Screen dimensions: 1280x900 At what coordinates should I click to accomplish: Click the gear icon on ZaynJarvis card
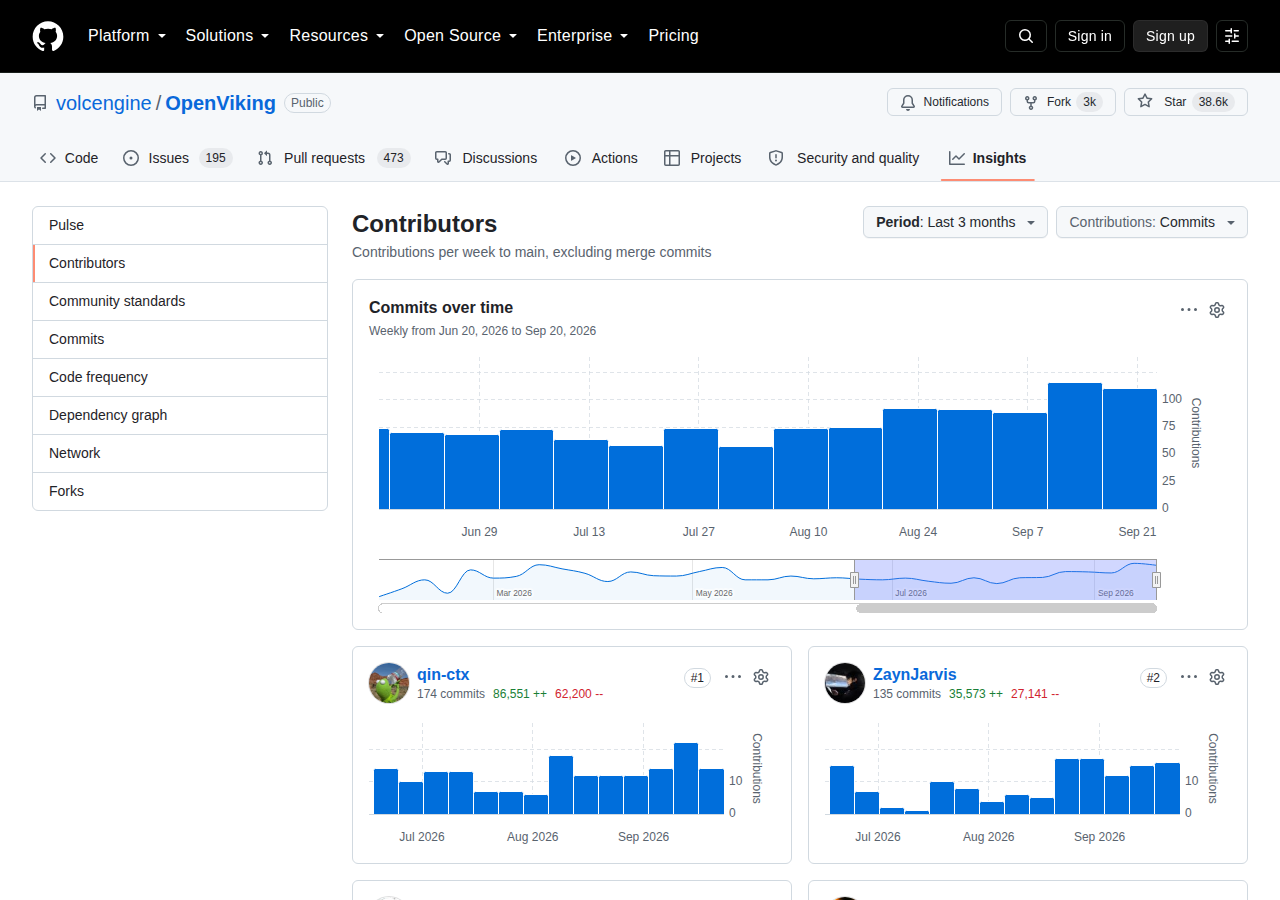click(1217, 677)
